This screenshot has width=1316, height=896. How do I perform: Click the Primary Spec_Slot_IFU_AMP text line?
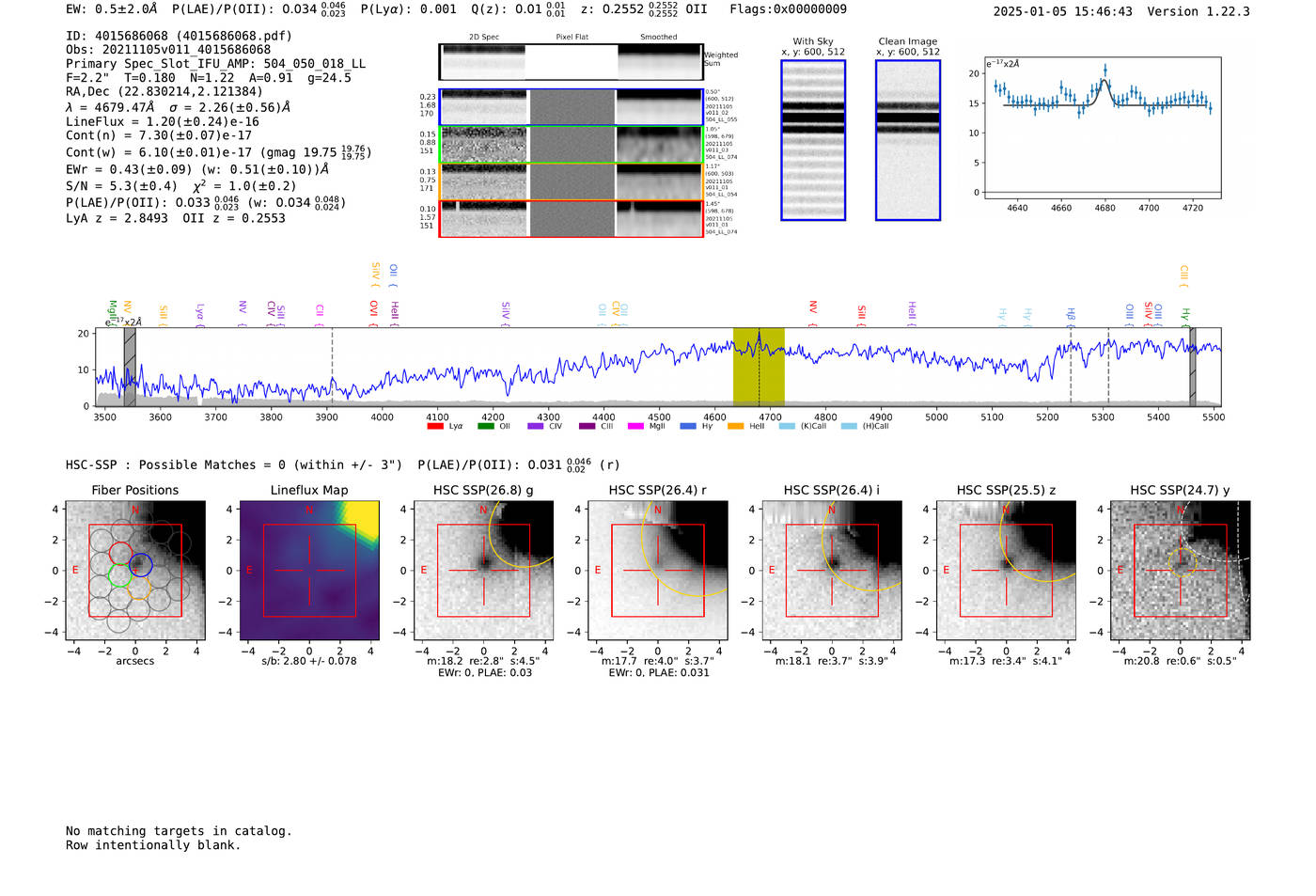pos(216,64)
